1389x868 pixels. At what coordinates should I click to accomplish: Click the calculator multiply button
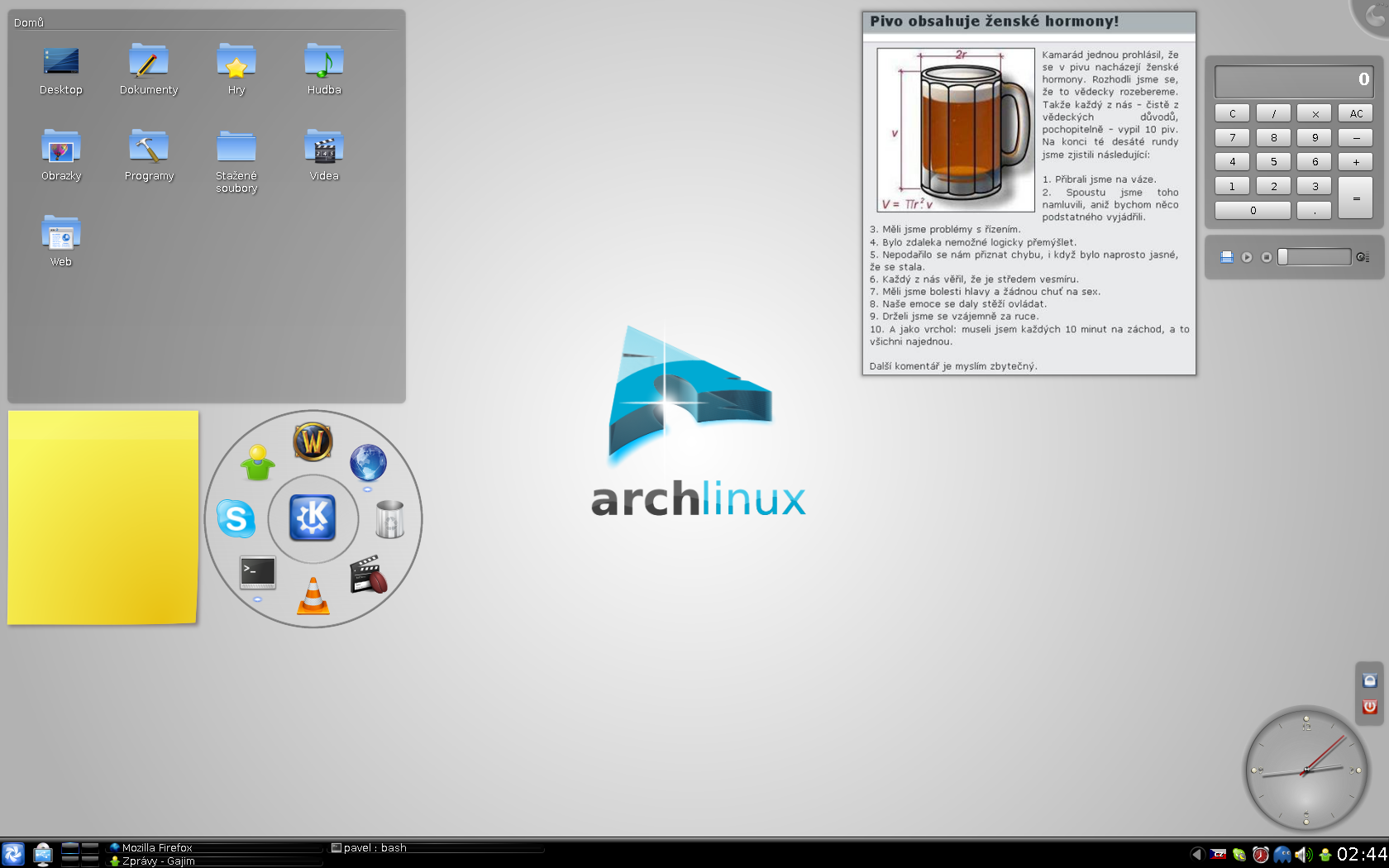coord(1315,113)
